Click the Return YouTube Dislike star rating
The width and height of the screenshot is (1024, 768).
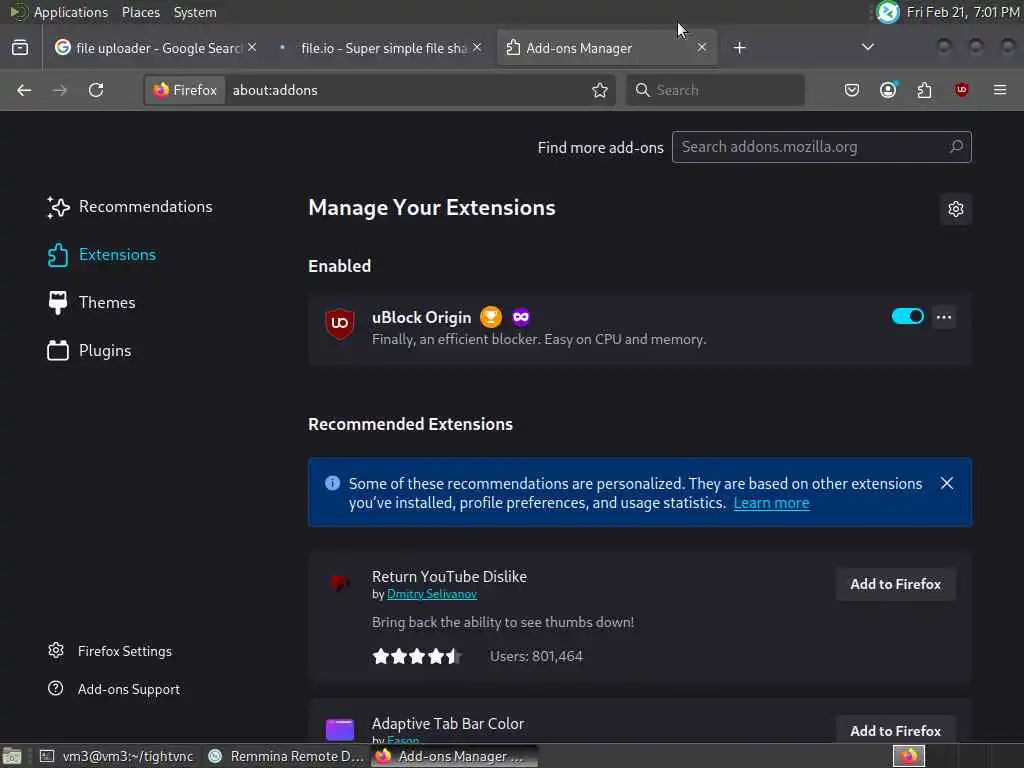pos(417,656)
